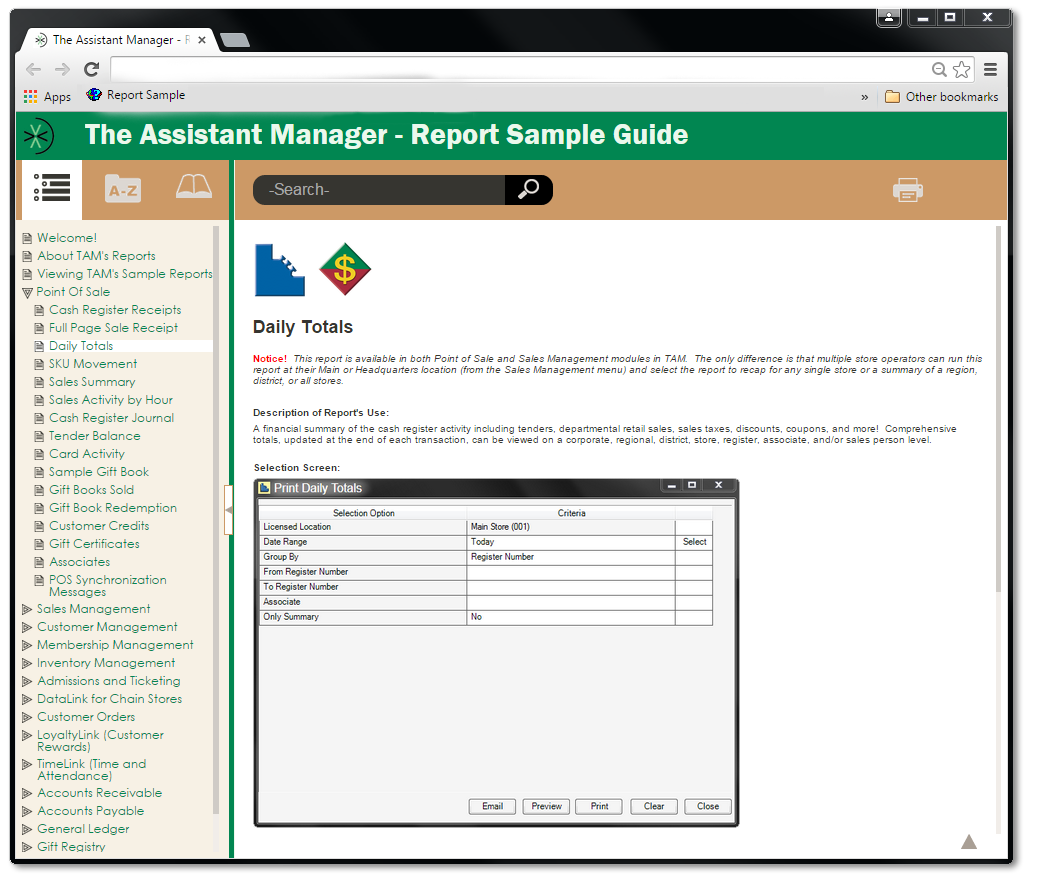Open the Card Activity topic
The width and height of the screenshot is (1049, 881).
[x=87, y=455]
